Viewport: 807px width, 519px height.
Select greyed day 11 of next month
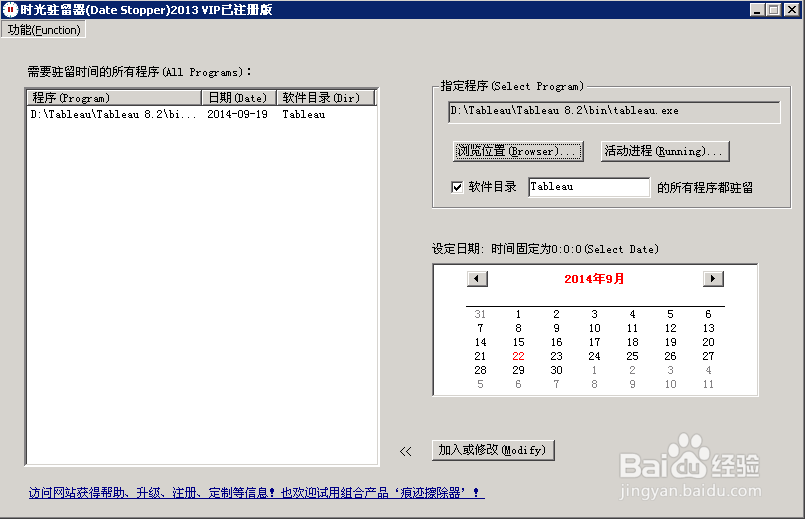708,384
